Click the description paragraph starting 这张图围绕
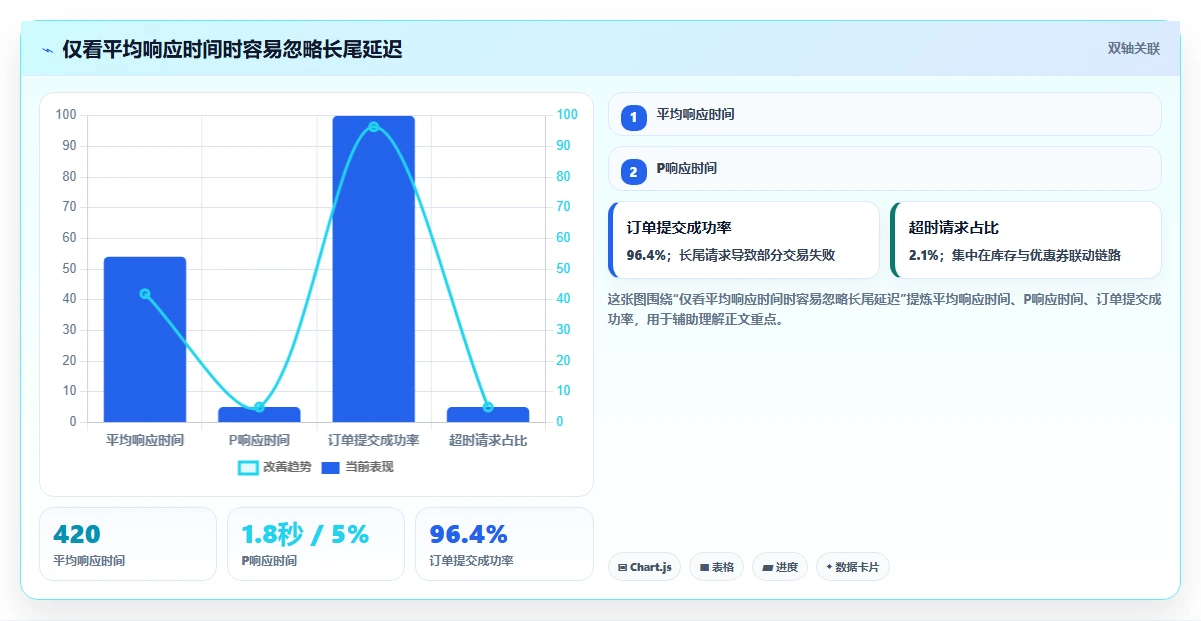The width and height of the screenshot is (1201, 621). tap(884, 309)
